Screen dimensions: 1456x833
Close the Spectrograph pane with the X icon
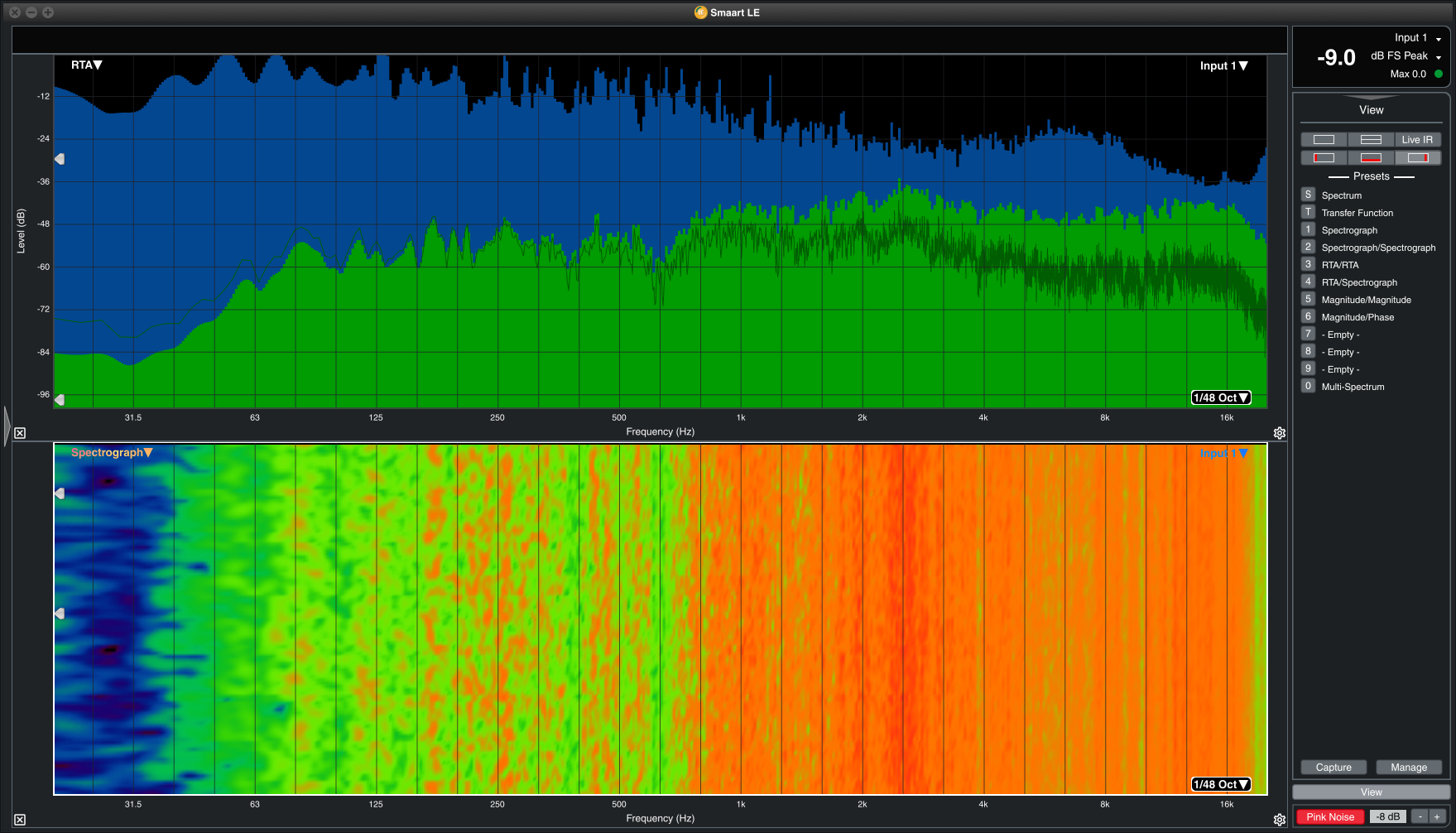(20, 820)
